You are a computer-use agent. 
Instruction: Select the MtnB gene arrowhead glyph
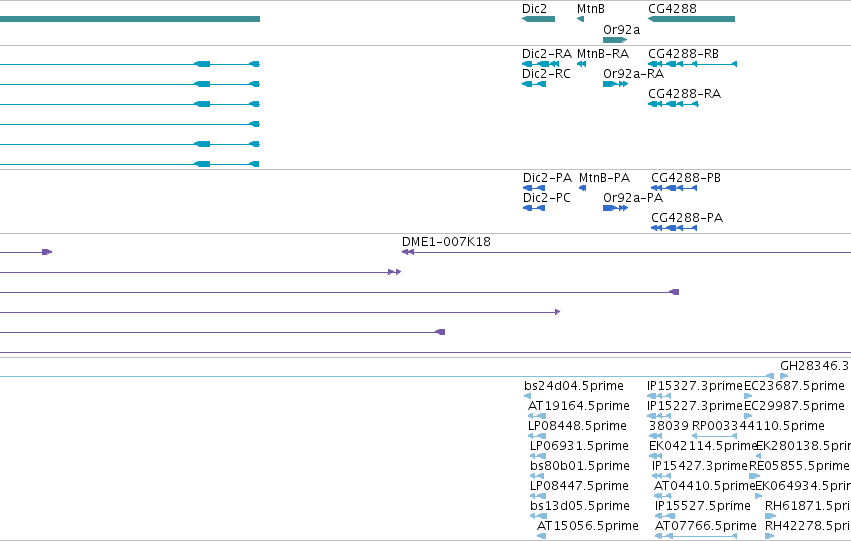[x=580, y=19]
